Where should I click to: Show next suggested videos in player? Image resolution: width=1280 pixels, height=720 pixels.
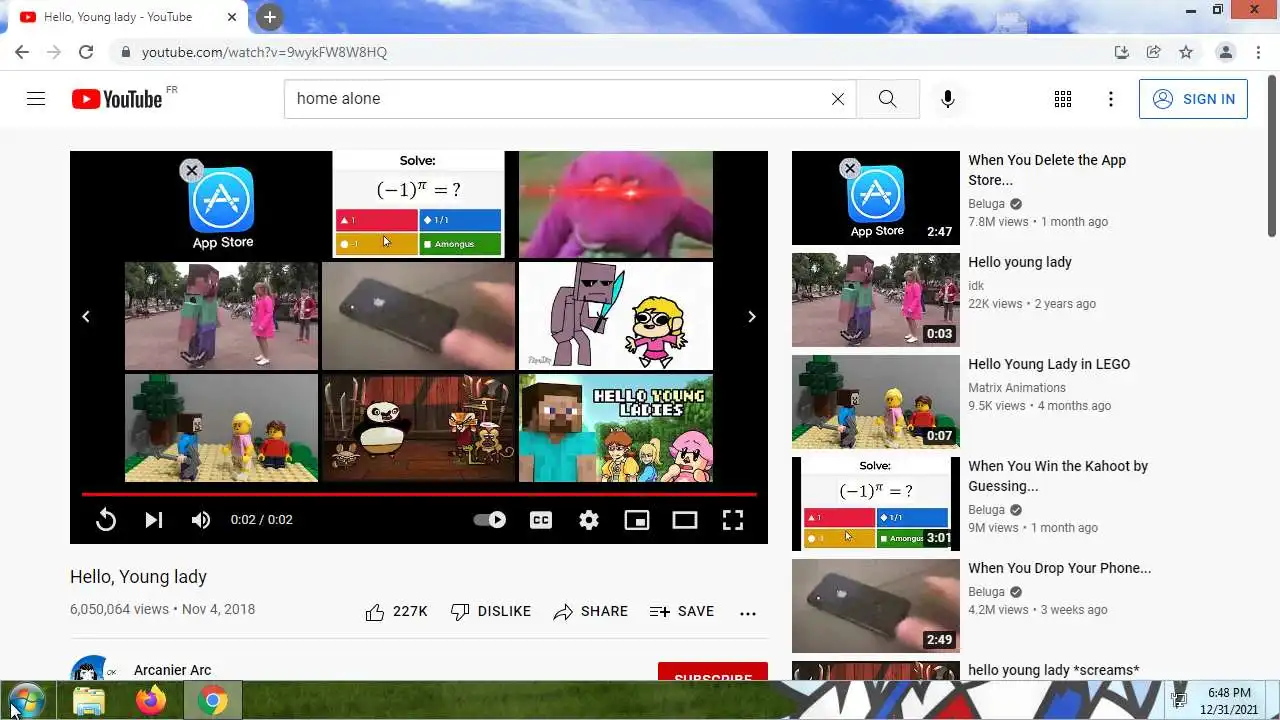(752, 316)
